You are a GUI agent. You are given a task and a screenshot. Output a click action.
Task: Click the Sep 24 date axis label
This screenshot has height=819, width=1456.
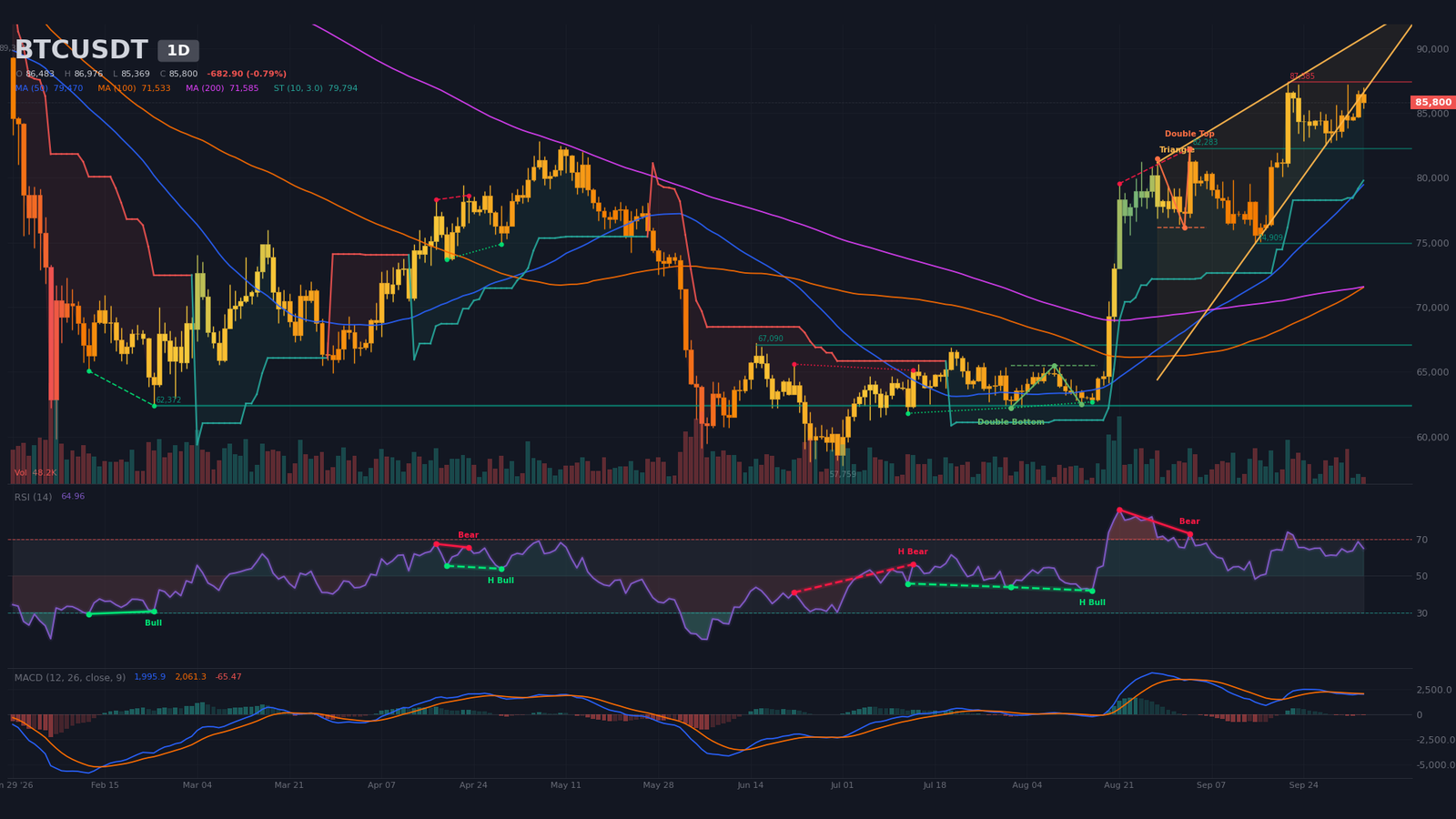[1303, 784]
